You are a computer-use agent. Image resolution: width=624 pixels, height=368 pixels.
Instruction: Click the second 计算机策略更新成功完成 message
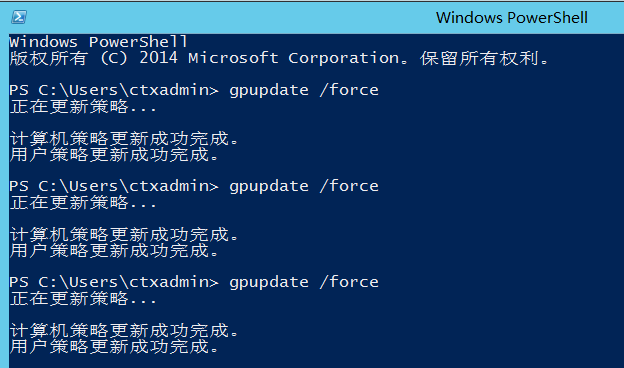[124, 234]
